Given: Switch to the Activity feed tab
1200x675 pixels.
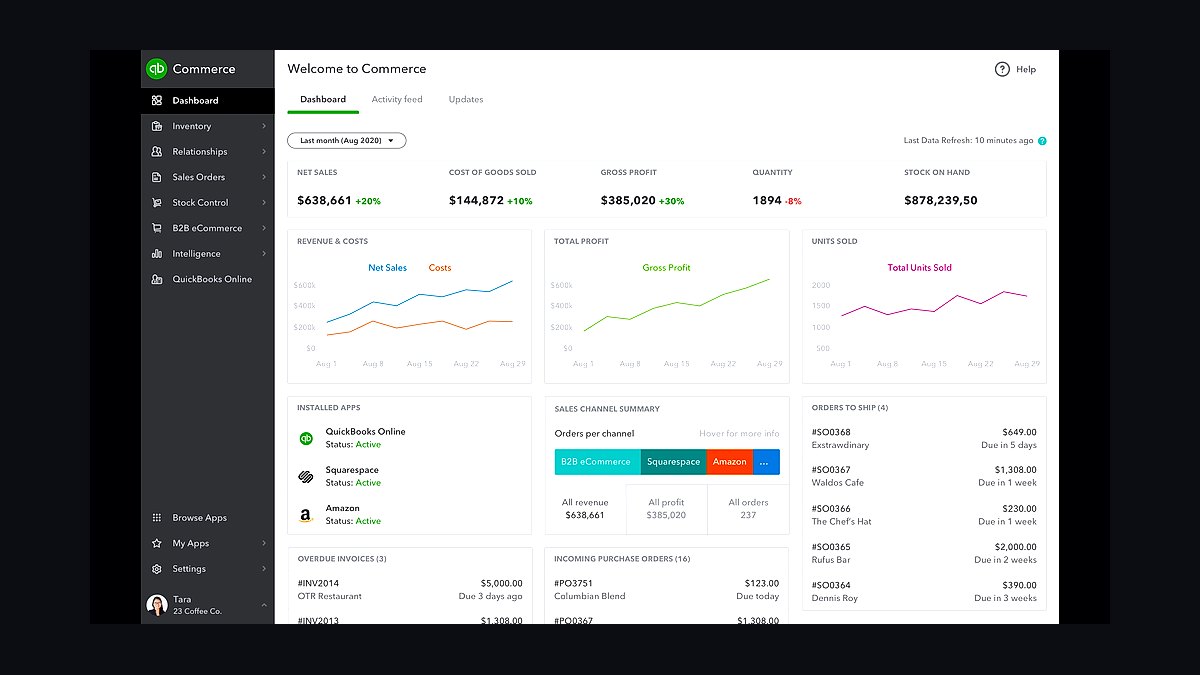Looking at the screenshot, I should [397, 100].
